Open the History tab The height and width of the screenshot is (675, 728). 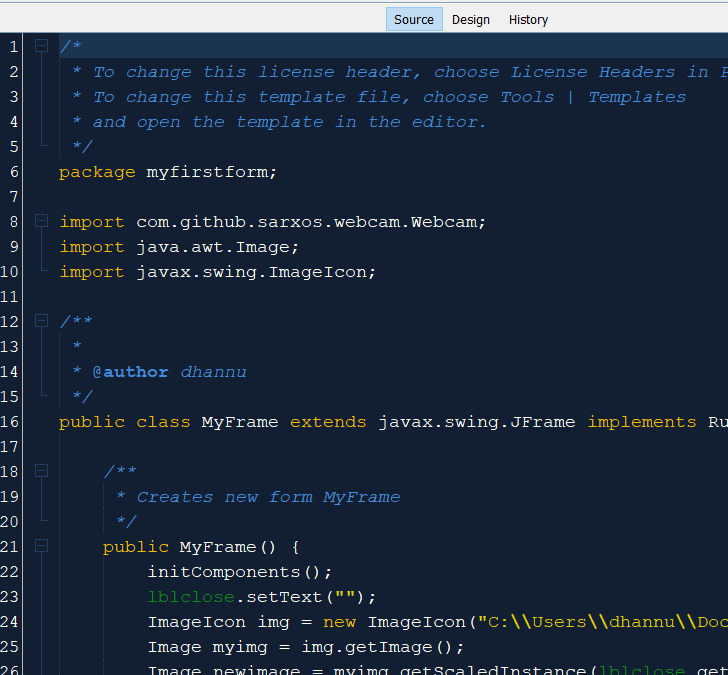[x=528, y=19]
